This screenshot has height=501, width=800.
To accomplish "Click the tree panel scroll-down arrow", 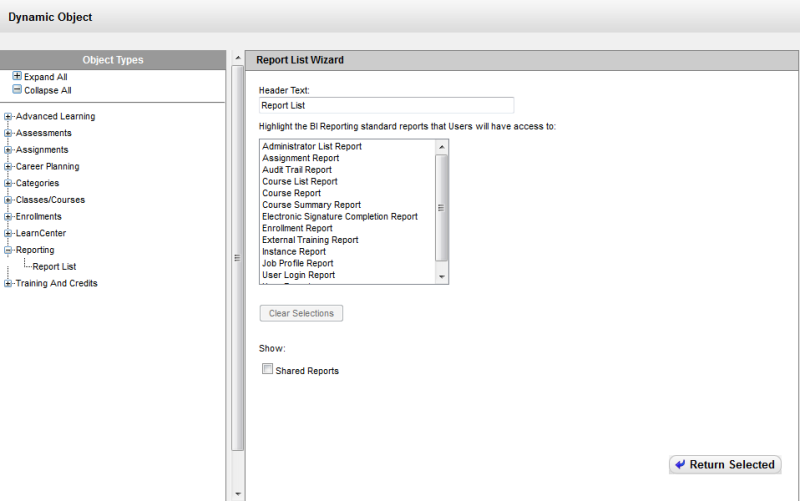I will pos(238,494).
